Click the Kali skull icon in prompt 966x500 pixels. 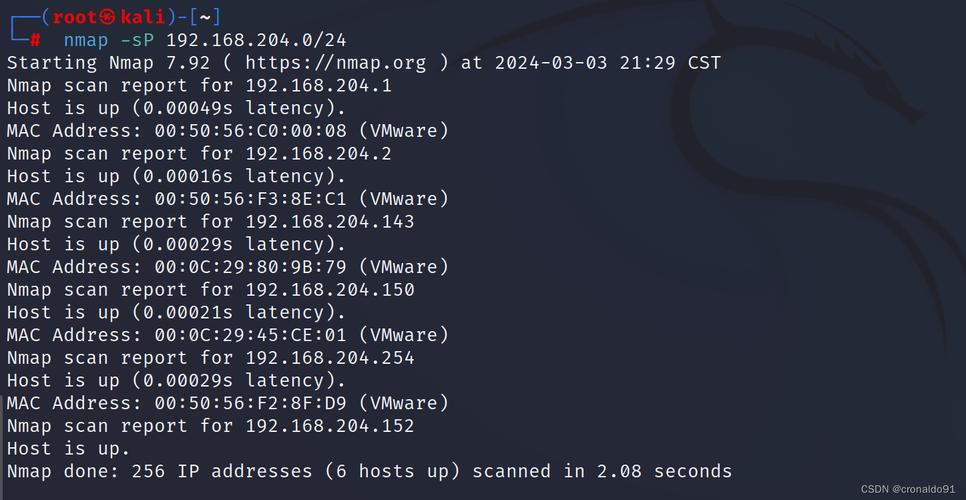(x=108, y=17)
